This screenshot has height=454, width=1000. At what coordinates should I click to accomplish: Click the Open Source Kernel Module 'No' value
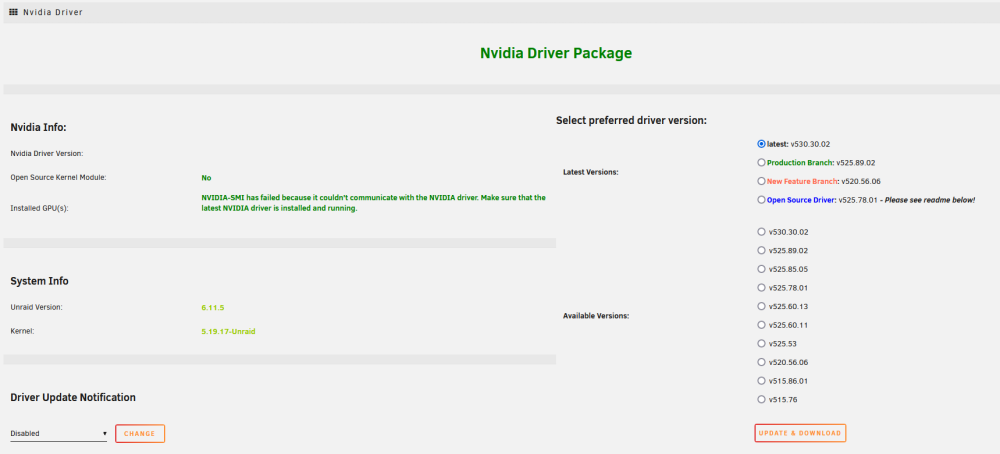tap(206, 178)
